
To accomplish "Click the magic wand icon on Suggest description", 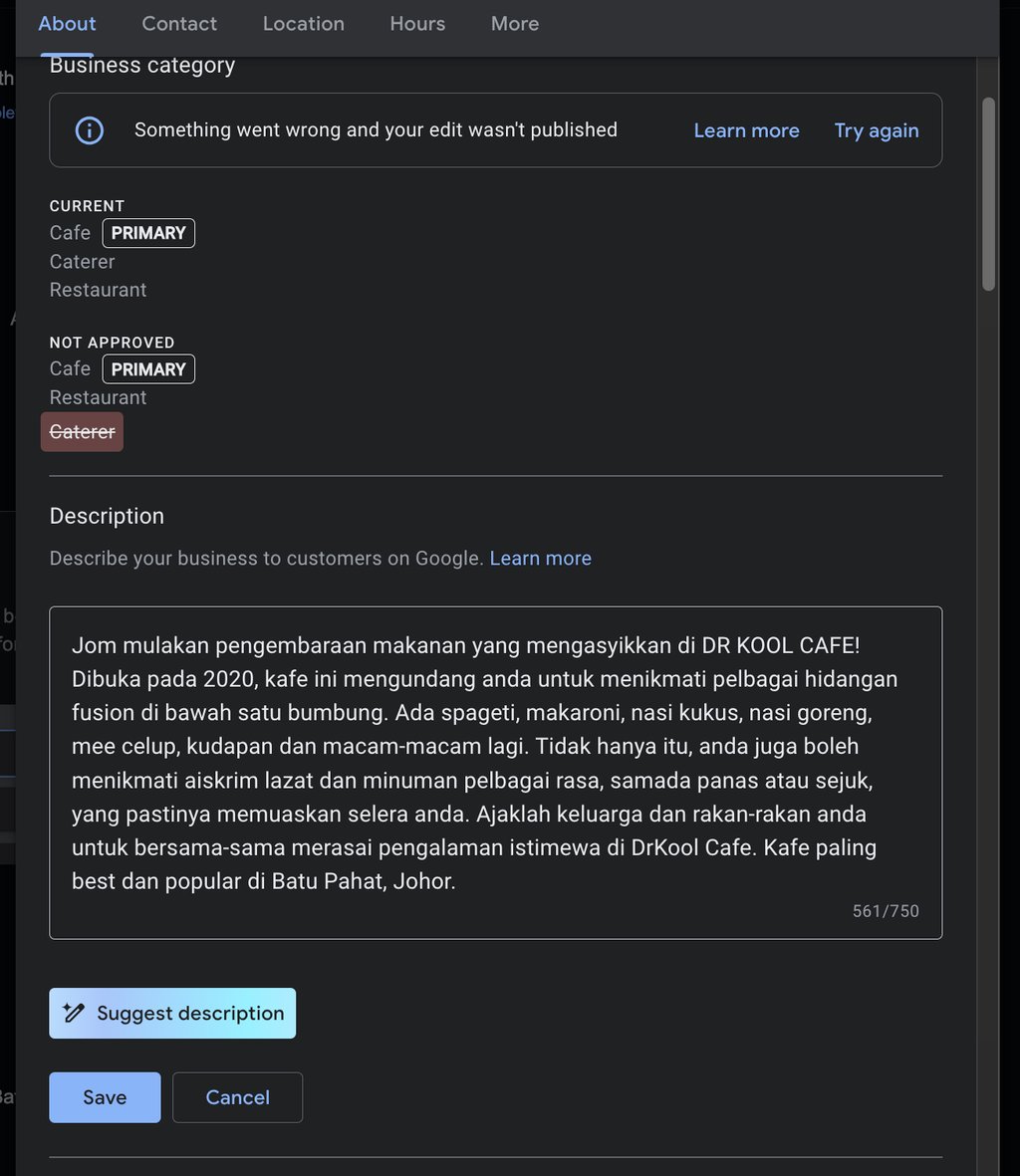I will (74, 1013).
